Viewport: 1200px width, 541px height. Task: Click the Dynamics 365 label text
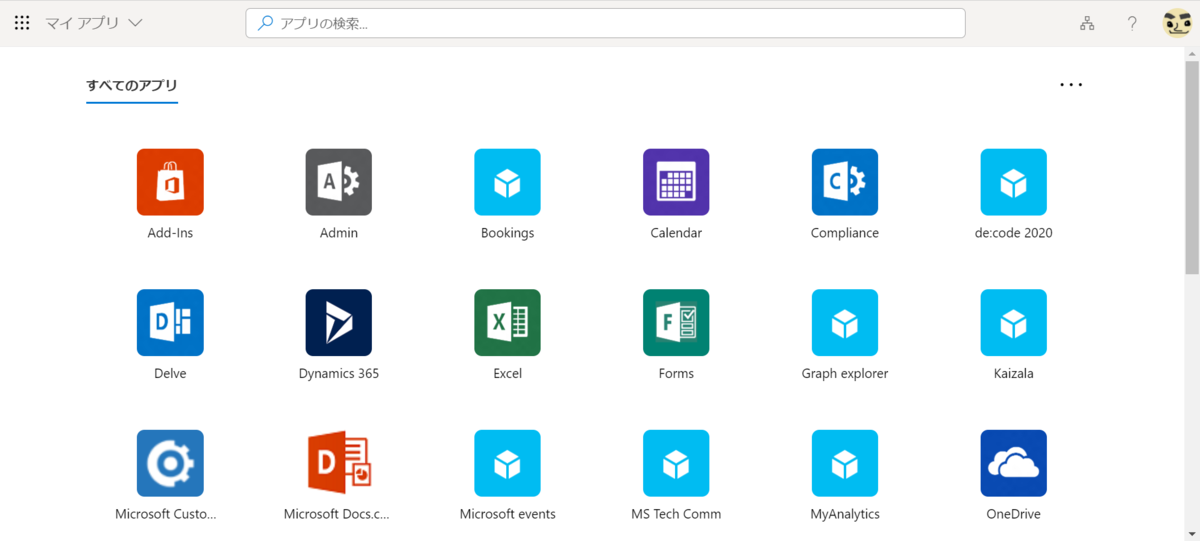339,374
